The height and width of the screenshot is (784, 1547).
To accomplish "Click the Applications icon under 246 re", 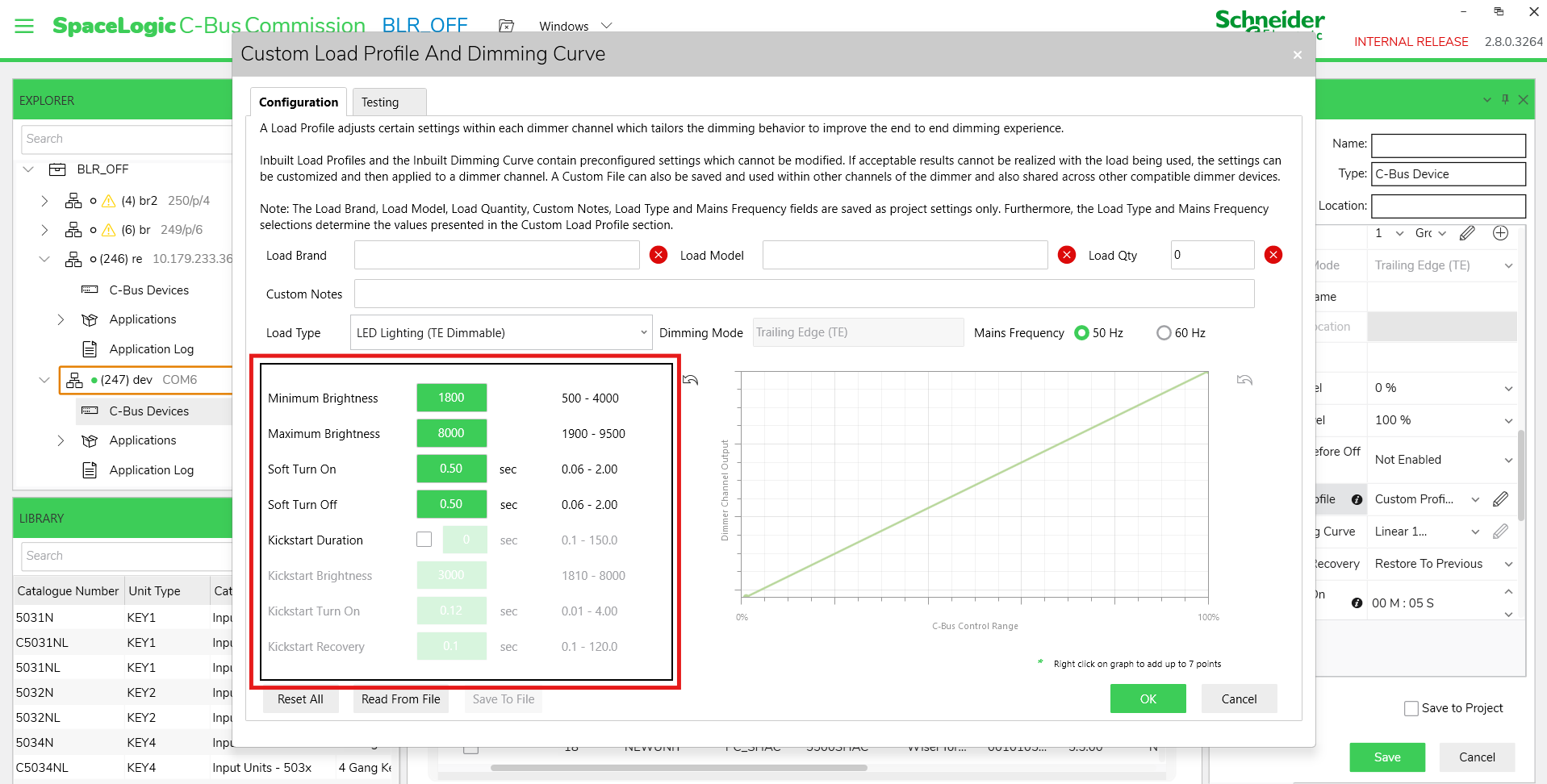I will pyautogui.click(x=90, y=320).
